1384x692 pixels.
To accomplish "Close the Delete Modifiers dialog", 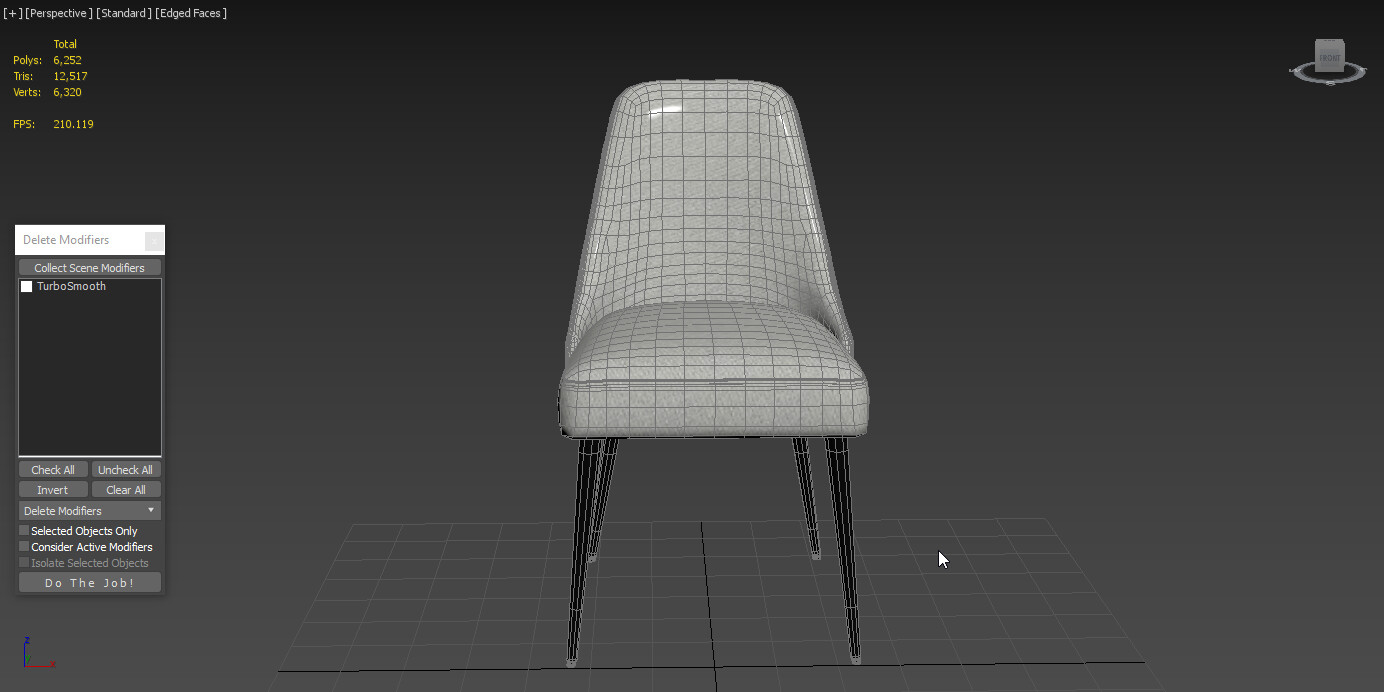I will tap(153, 240).
